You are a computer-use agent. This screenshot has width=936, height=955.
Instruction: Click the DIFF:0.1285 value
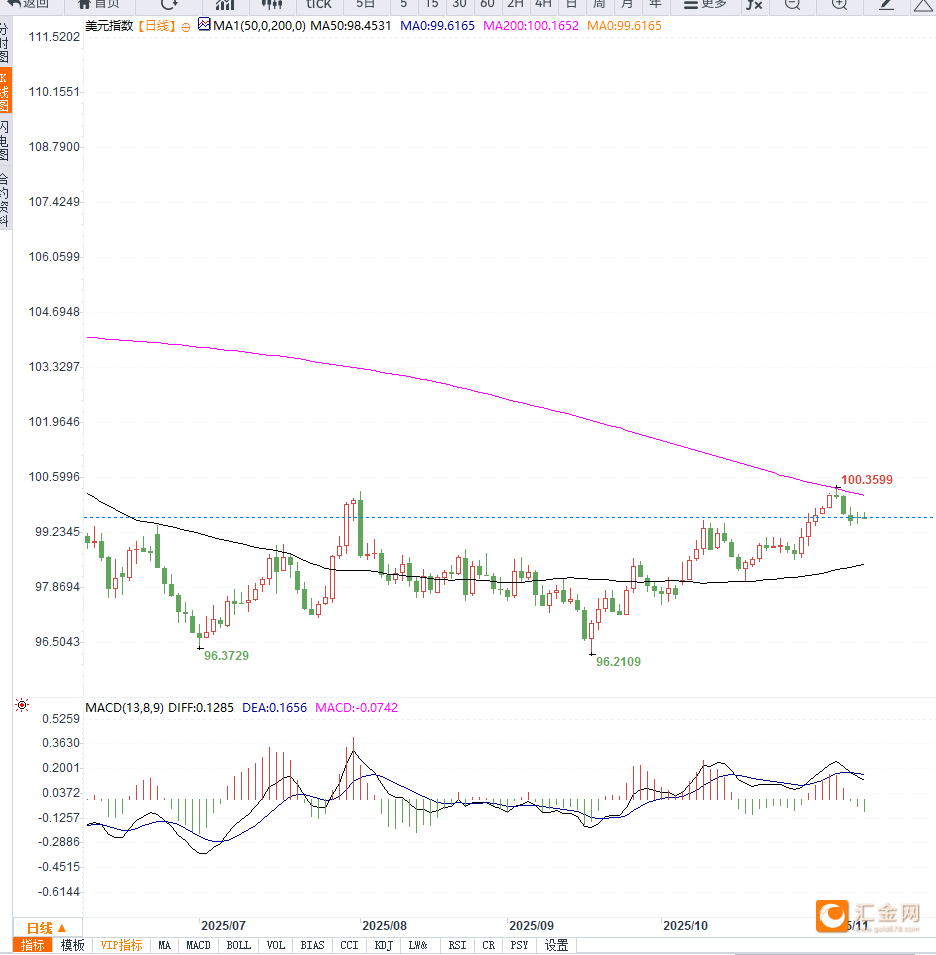201,708
